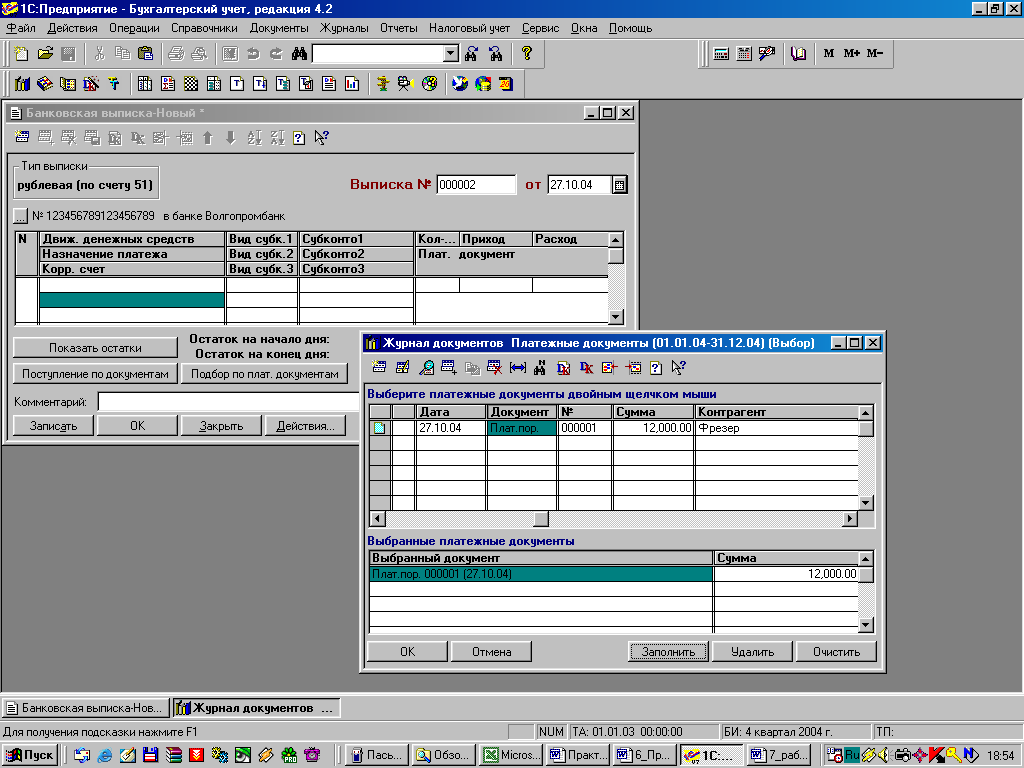Open the Налоговый учет menu
This screenshot has height=768, width=1024.
tap(470, 28)
